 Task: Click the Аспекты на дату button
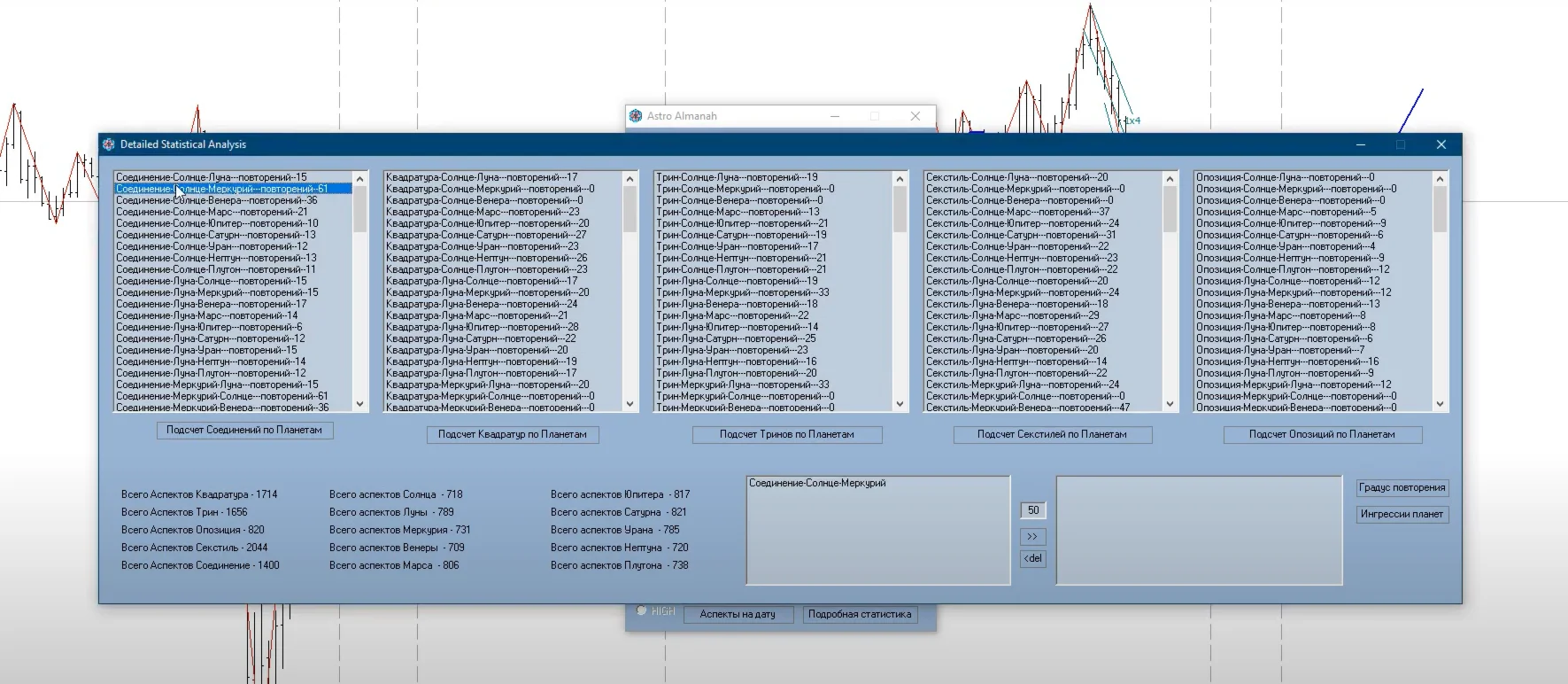pos(737,614)
